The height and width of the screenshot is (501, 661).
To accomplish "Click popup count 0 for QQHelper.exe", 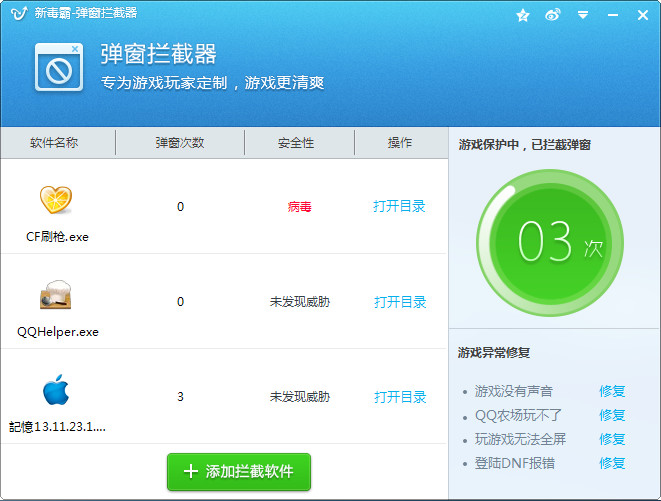I will pos(180,302).
